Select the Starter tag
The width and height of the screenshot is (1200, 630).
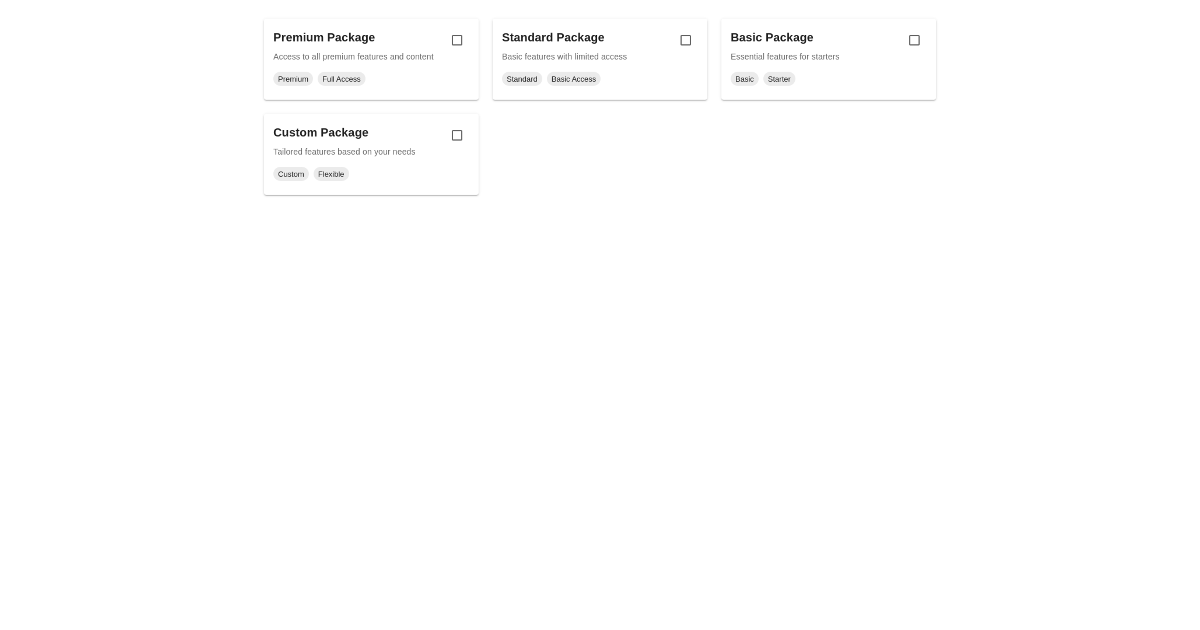click(779, 79)
